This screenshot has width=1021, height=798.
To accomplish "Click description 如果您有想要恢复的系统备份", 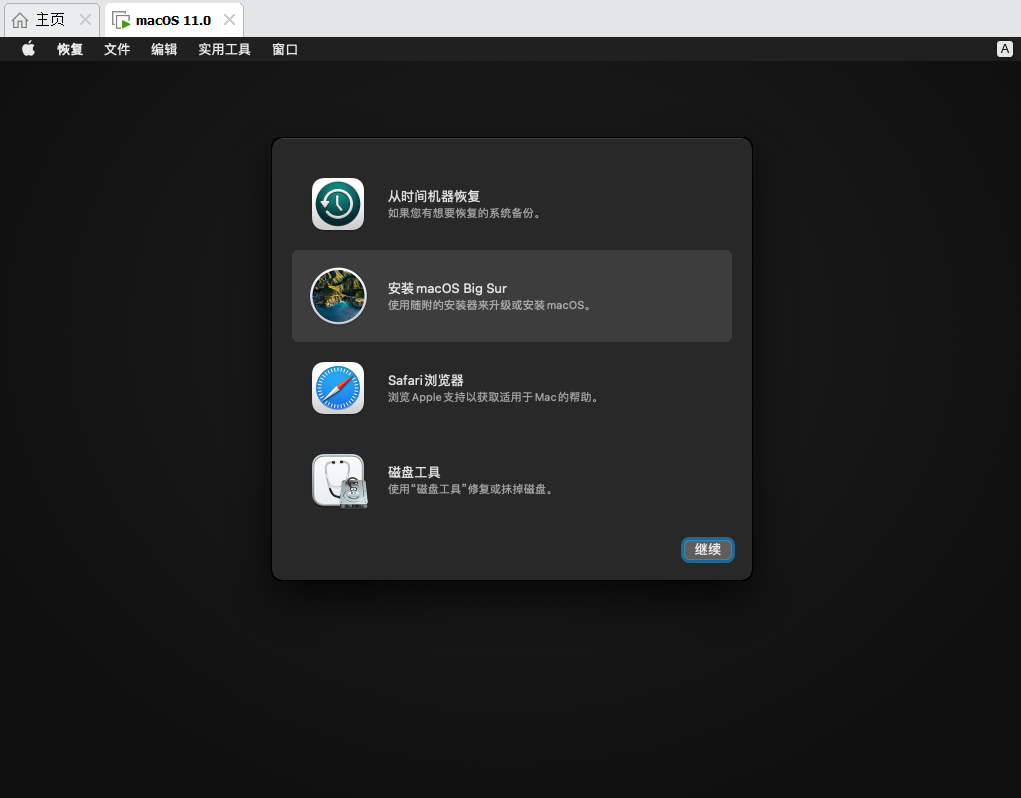I will point(465,213).
